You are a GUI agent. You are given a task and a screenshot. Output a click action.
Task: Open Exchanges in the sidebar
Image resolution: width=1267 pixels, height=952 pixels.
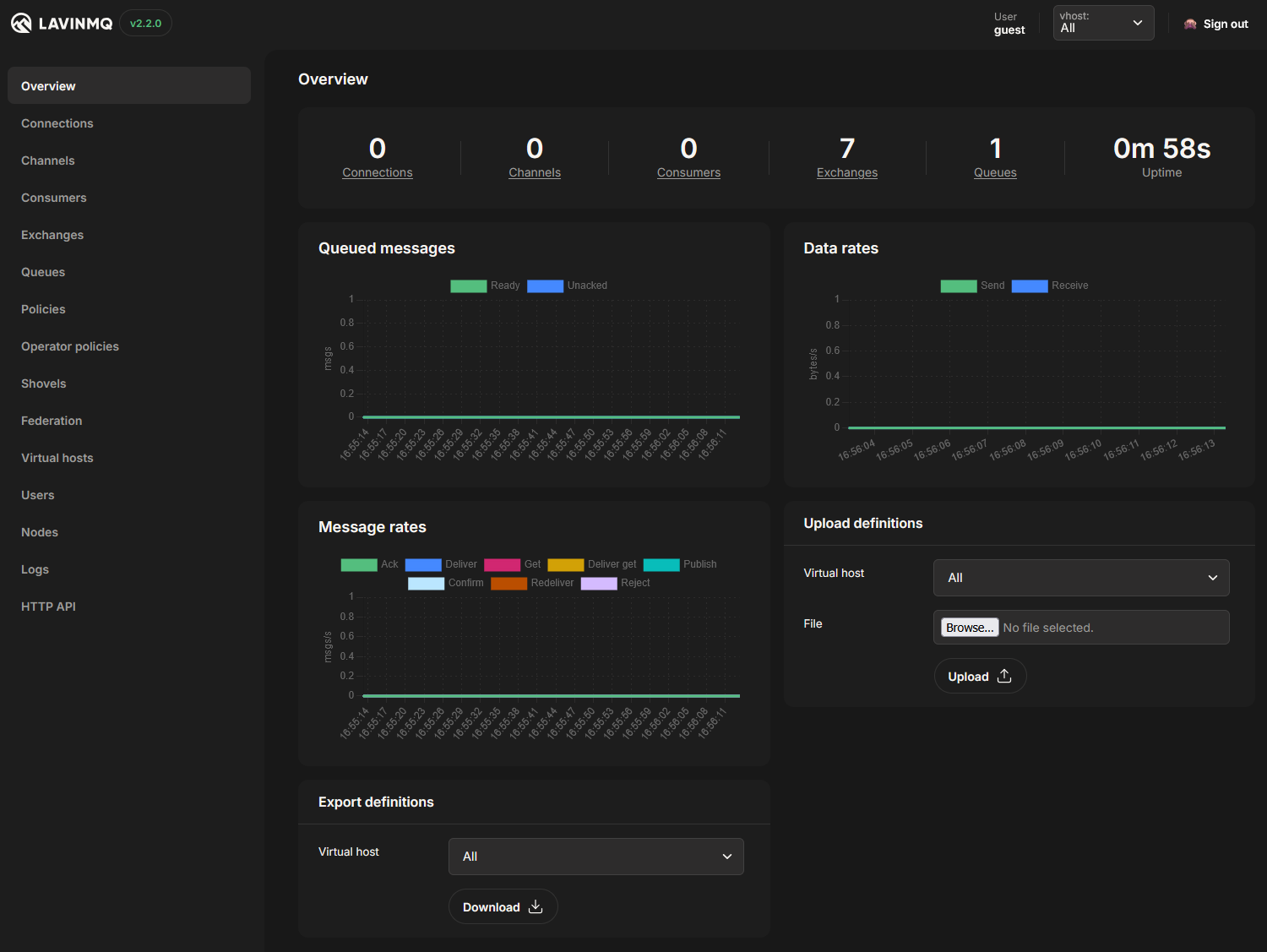[x=129, y=235]
